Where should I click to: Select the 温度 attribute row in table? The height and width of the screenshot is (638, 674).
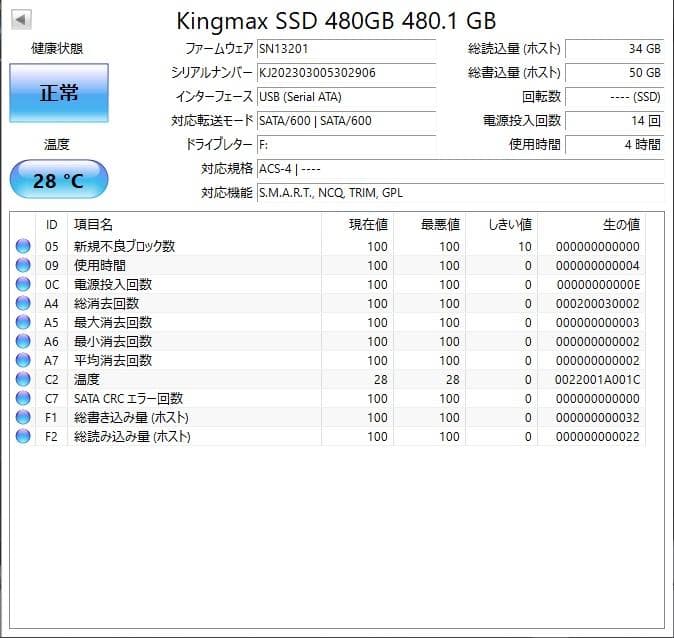coord(329,379)
